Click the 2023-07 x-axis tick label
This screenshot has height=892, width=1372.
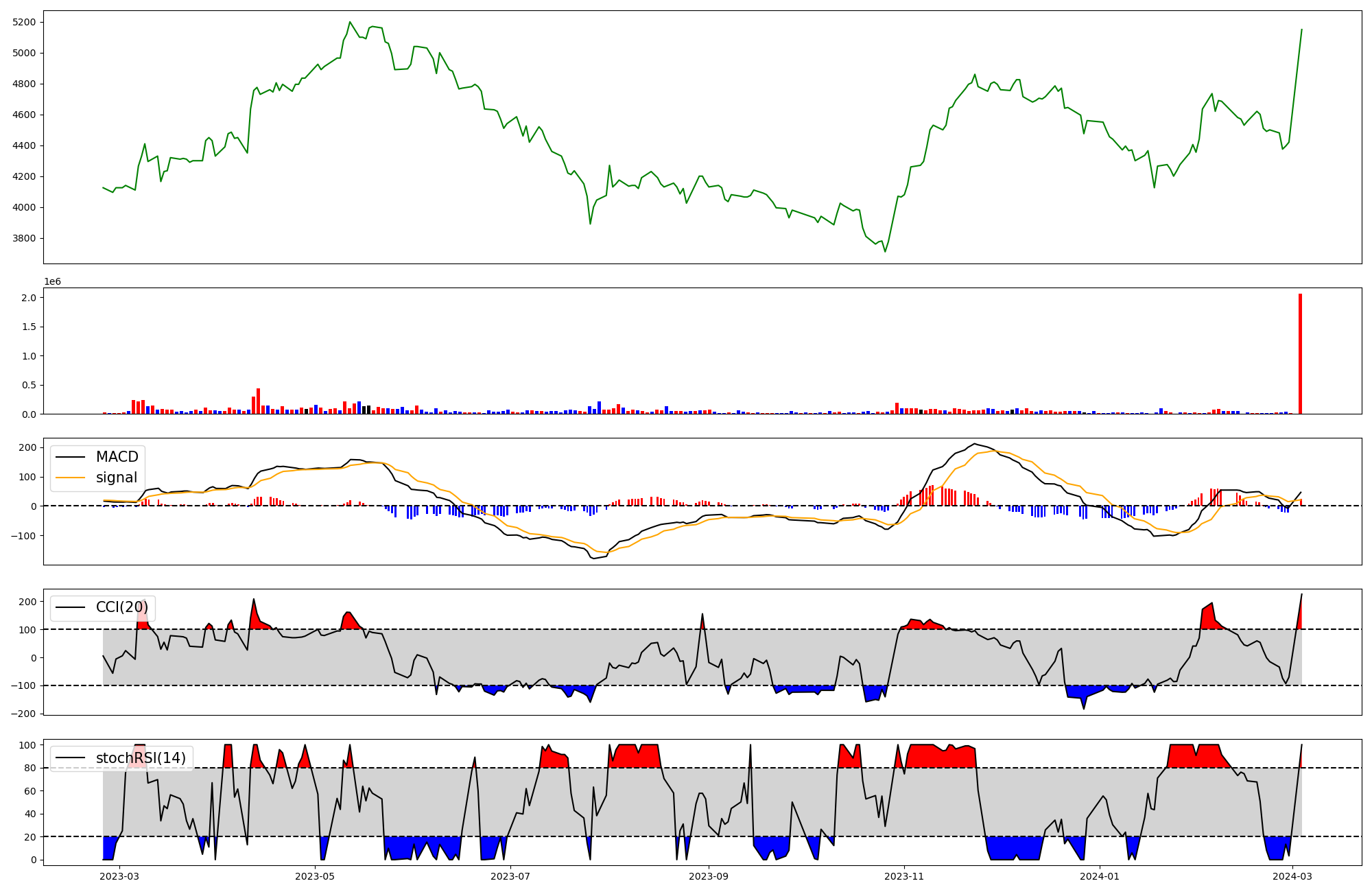pyautogui.click(x=511, y=876)
